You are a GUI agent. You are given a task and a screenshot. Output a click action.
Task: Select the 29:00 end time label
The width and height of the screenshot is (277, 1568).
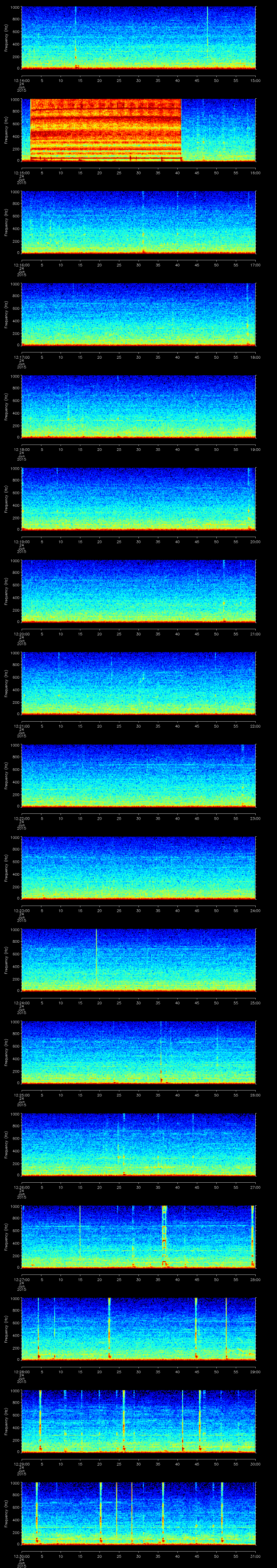click(256, 1372)
